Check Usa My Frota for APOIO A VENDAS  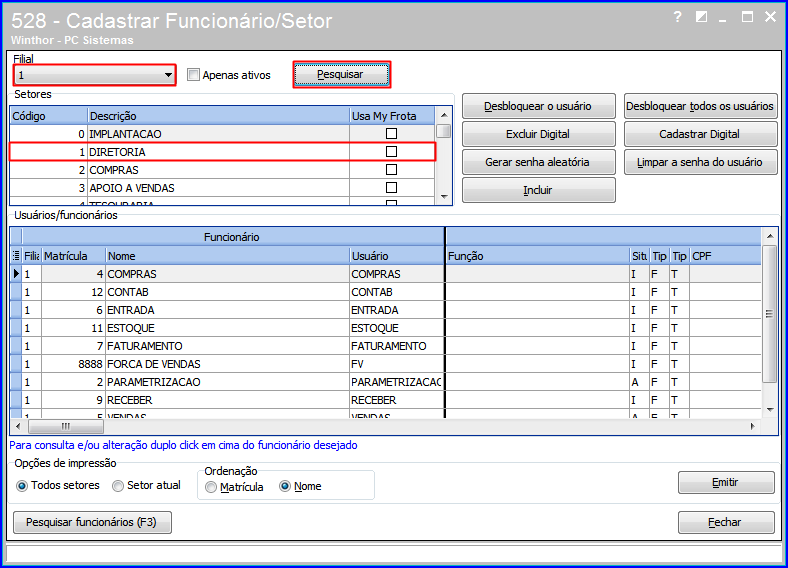point(391,188)
